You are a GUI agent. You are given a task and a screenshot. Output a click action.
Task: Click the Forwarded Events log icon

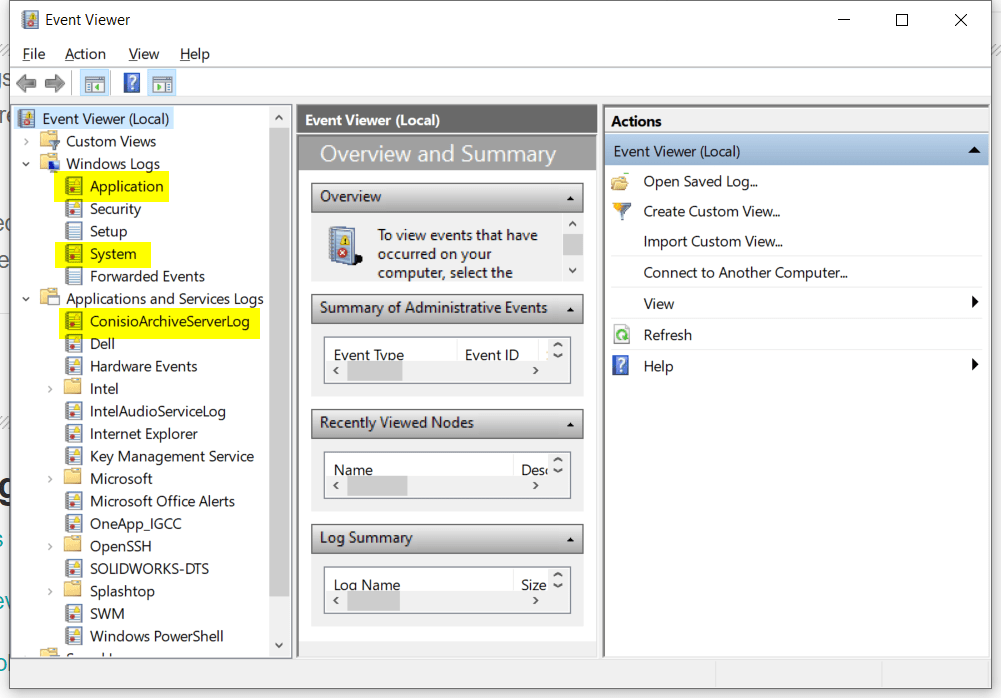[74, 277]
